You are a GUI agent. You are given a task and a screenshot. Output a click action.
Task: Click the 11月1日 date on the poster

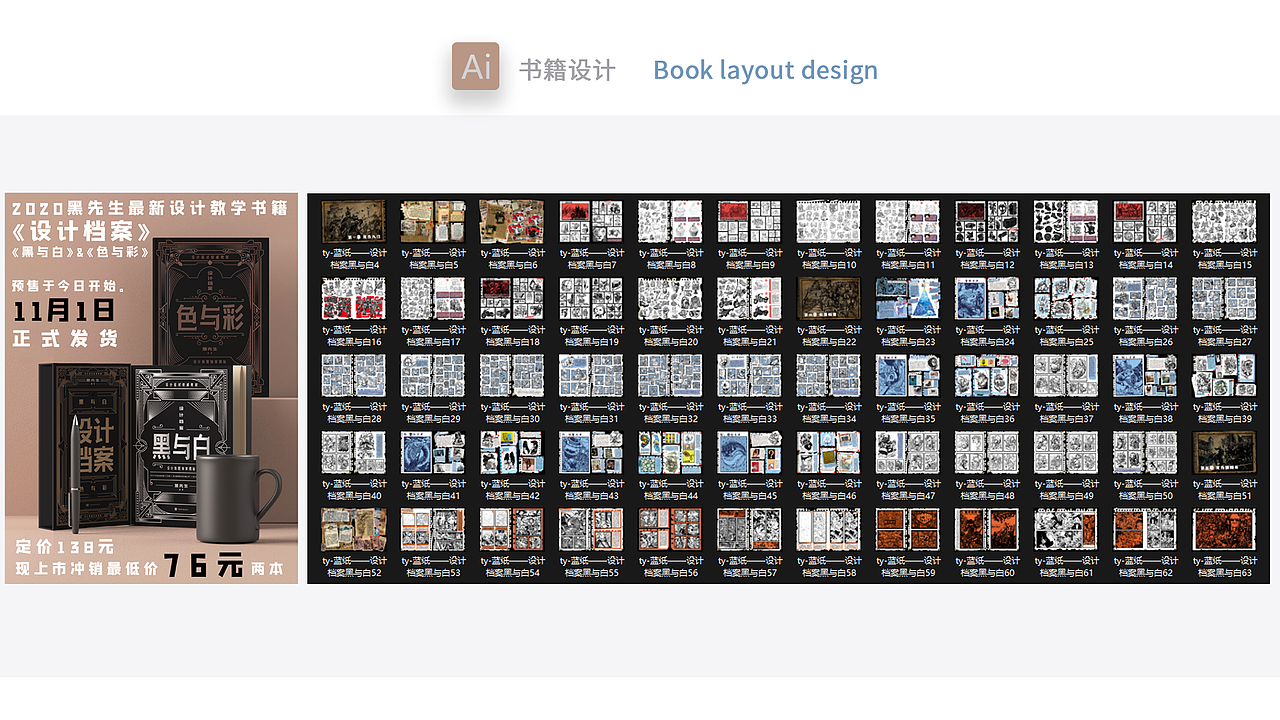tap(65, 311)
